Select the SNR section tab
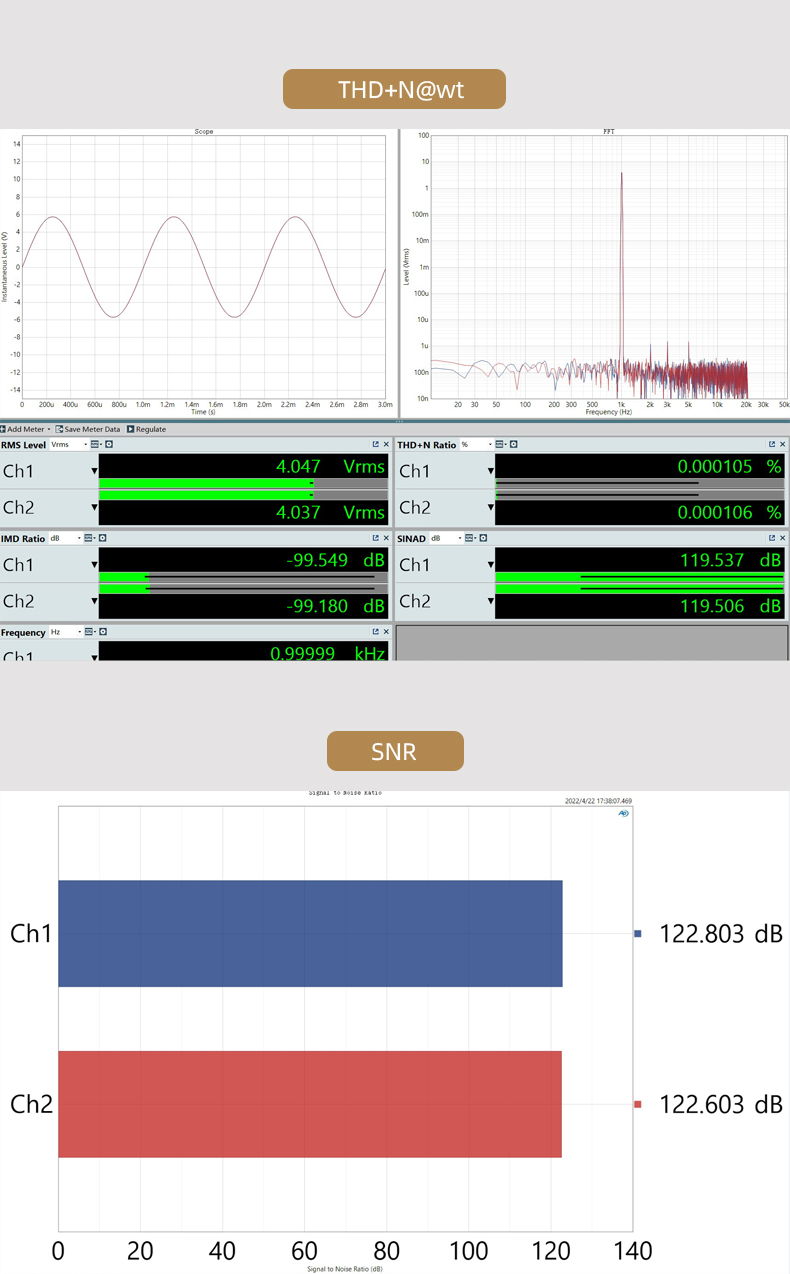This screenshot has height=1274, width=790. tap(394, 751)
